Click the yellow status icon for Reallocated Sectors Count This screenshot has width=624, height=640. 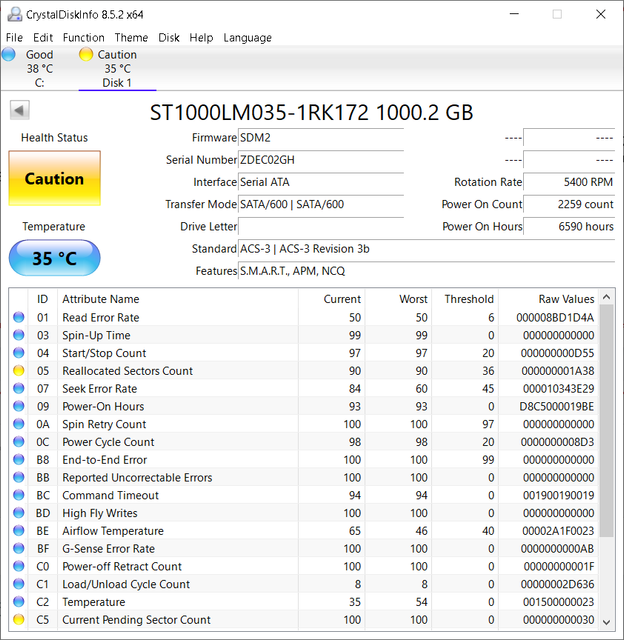point(19,371)
